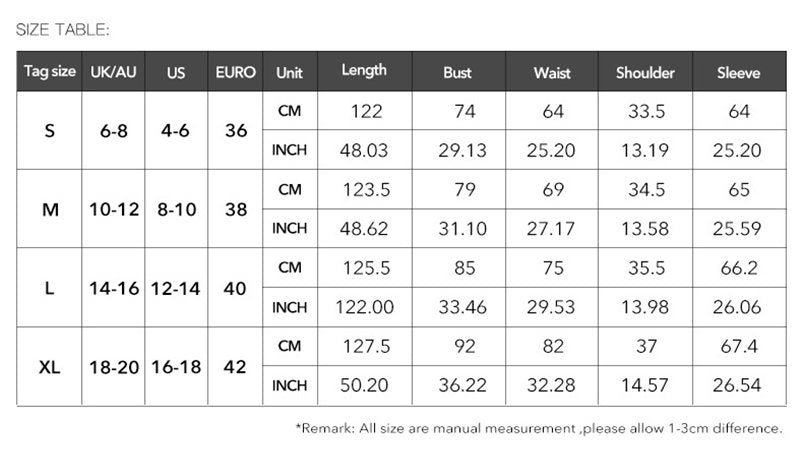Click the Tag size column header
The image size is (800, 450).
(x=50, y=72)
